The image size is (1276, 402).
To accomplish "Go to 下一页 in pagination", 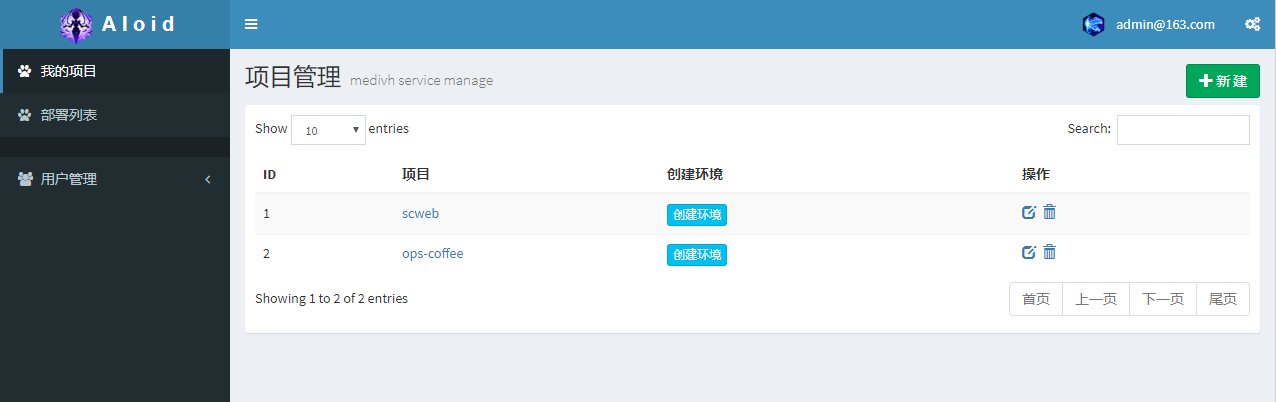I will click(1162, 299).
